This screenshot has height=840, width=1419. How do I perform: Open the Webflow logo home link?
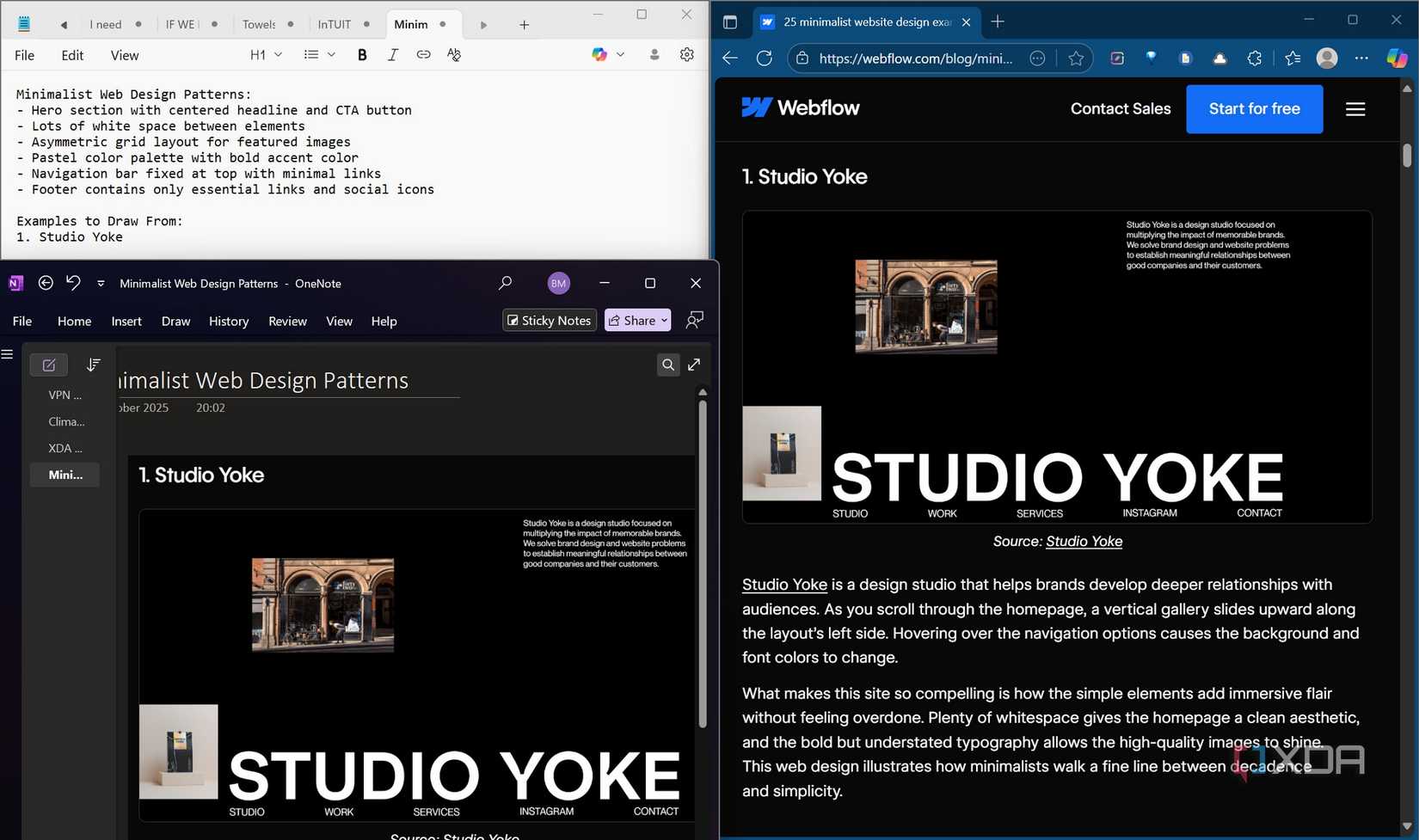point(801,107)
